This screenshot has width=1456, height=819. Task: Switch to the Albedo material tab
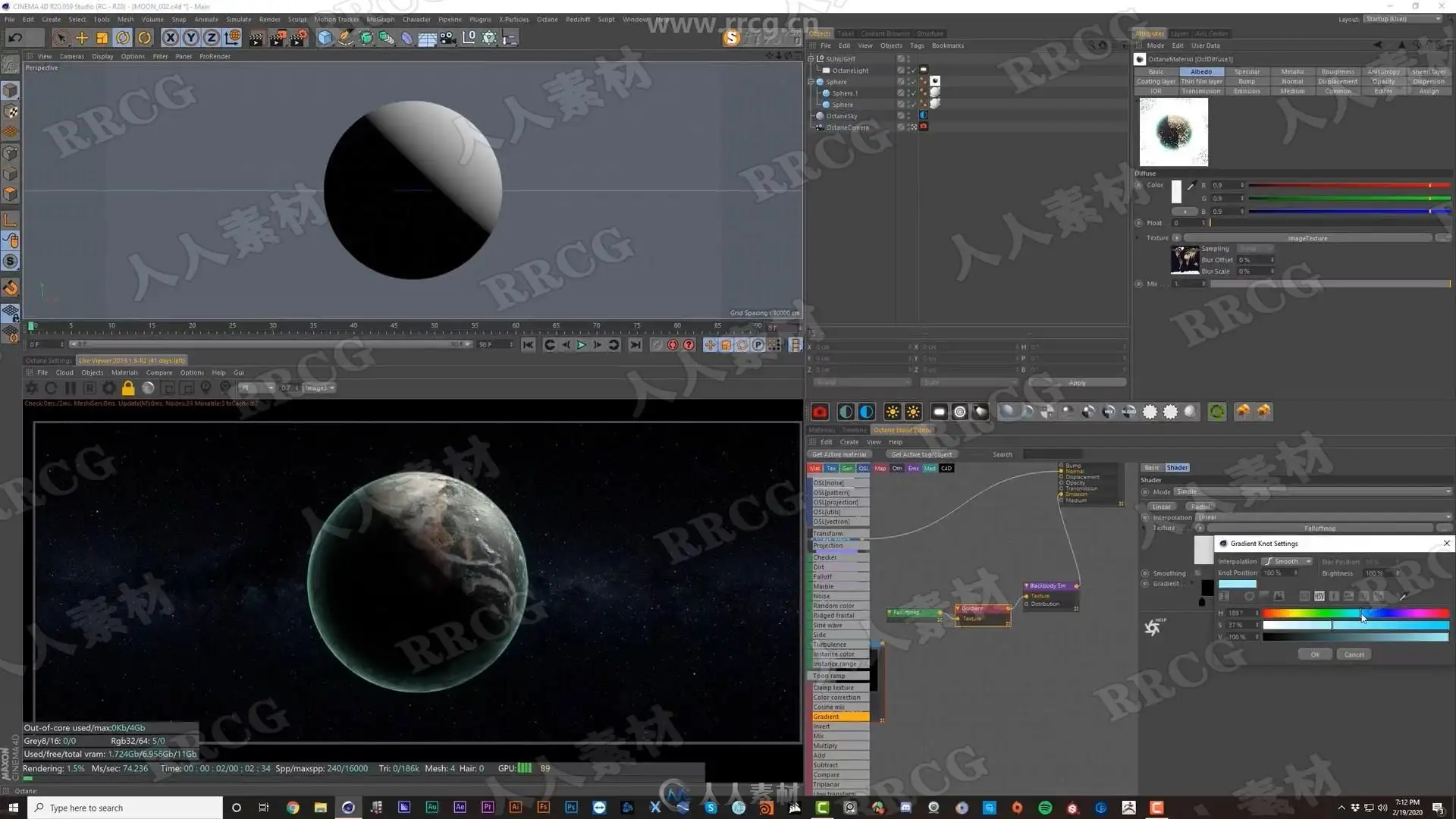tap(1200, 72)
